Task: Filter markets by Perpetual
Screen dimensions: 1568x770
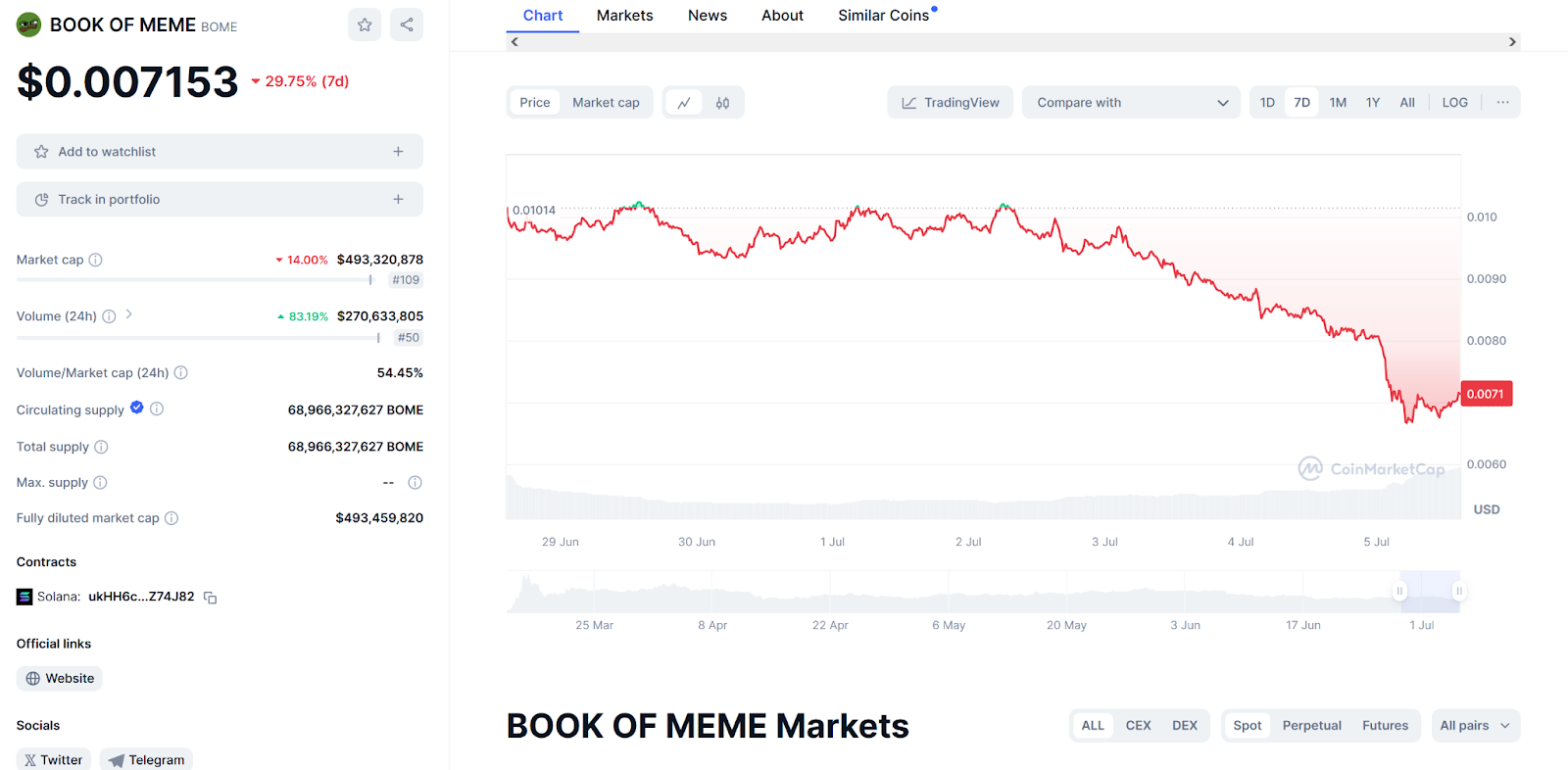Action: tap(1311, 726)
